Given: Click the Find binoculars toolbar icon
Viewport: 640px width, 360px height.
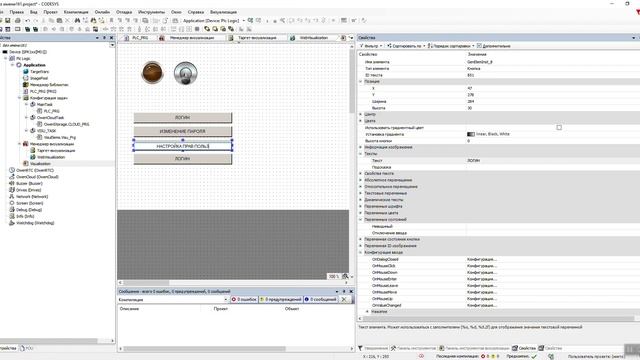Looking at the screenshot, I should pos(77,20).
